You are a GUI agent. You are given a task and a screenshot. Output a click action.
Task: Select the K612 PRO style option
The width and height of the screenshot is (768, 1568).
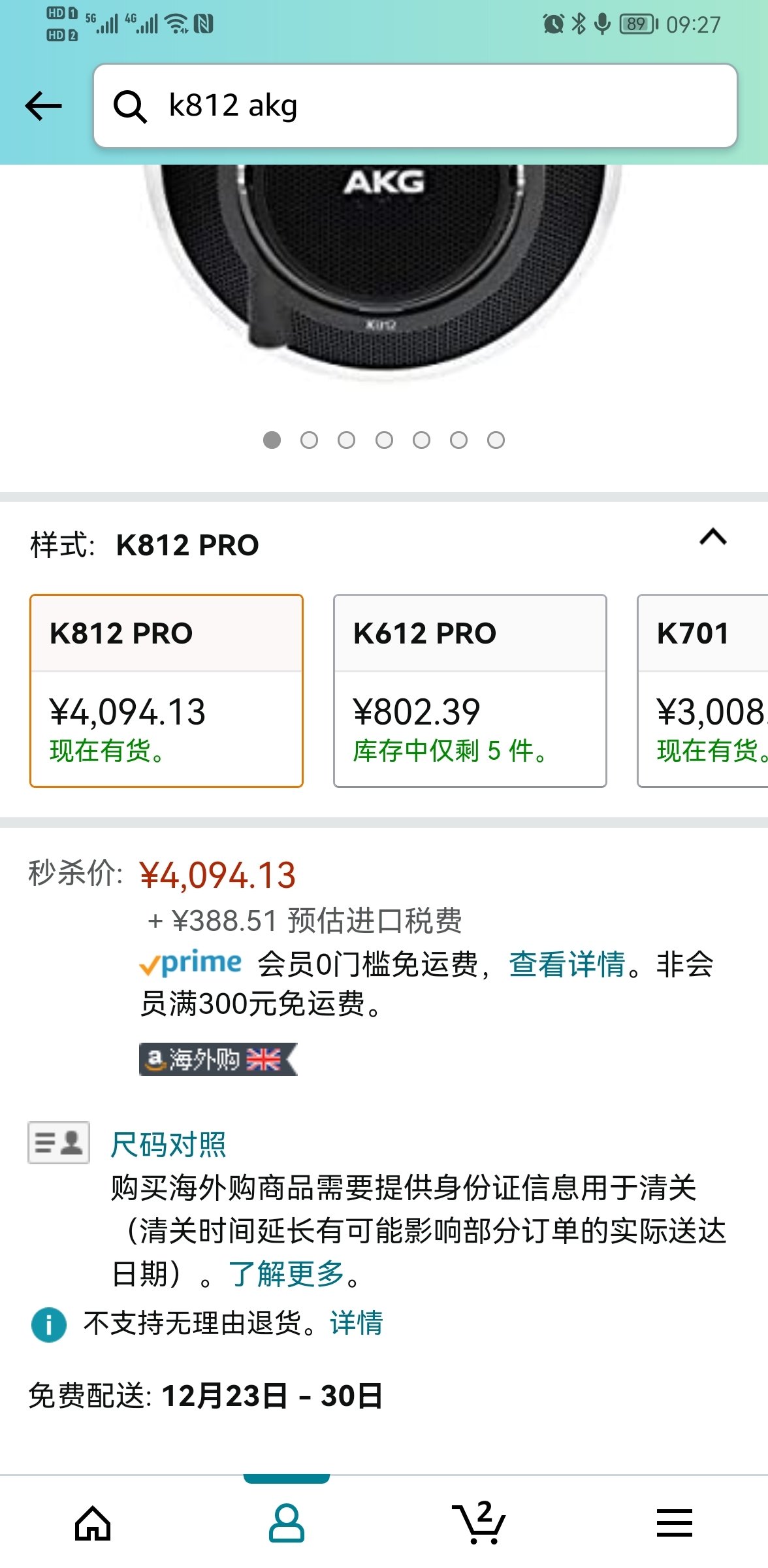point(470,691)
